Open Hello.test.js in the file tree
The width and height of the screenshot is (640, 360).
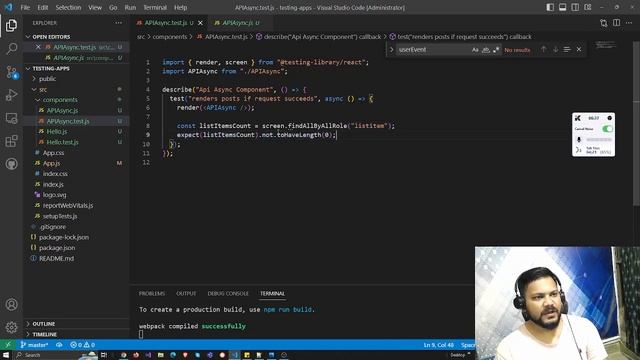[62, 142]
